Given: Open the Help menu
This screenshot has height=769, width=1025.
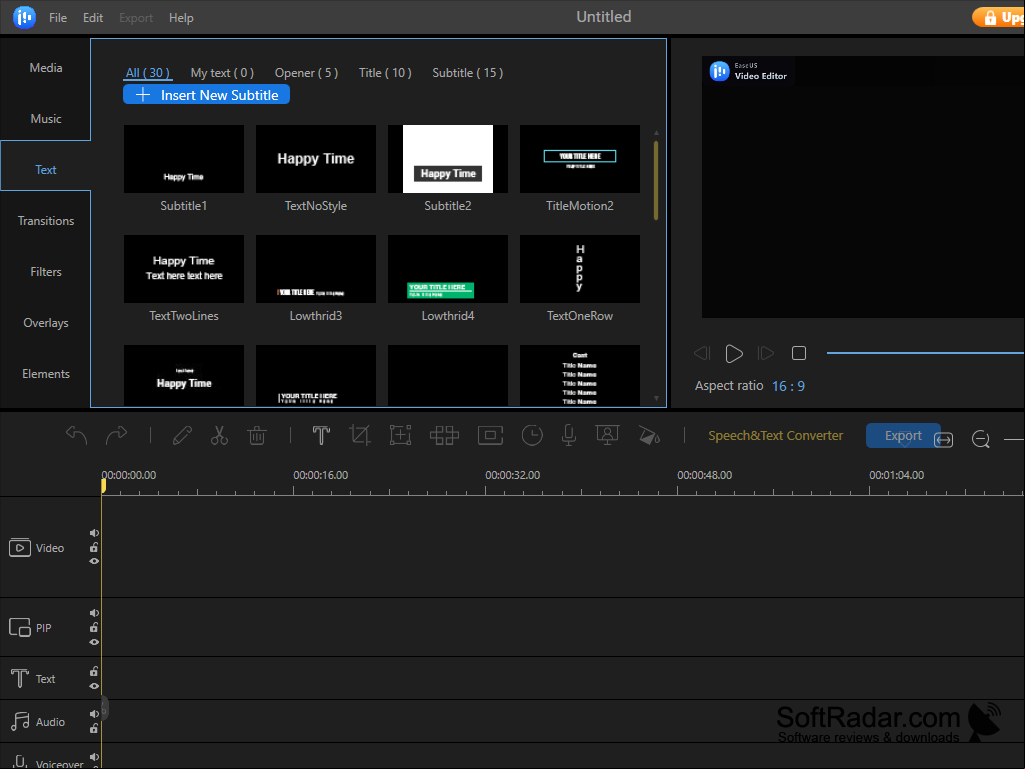Looking at the screenshot, I should tap(181, 18).
